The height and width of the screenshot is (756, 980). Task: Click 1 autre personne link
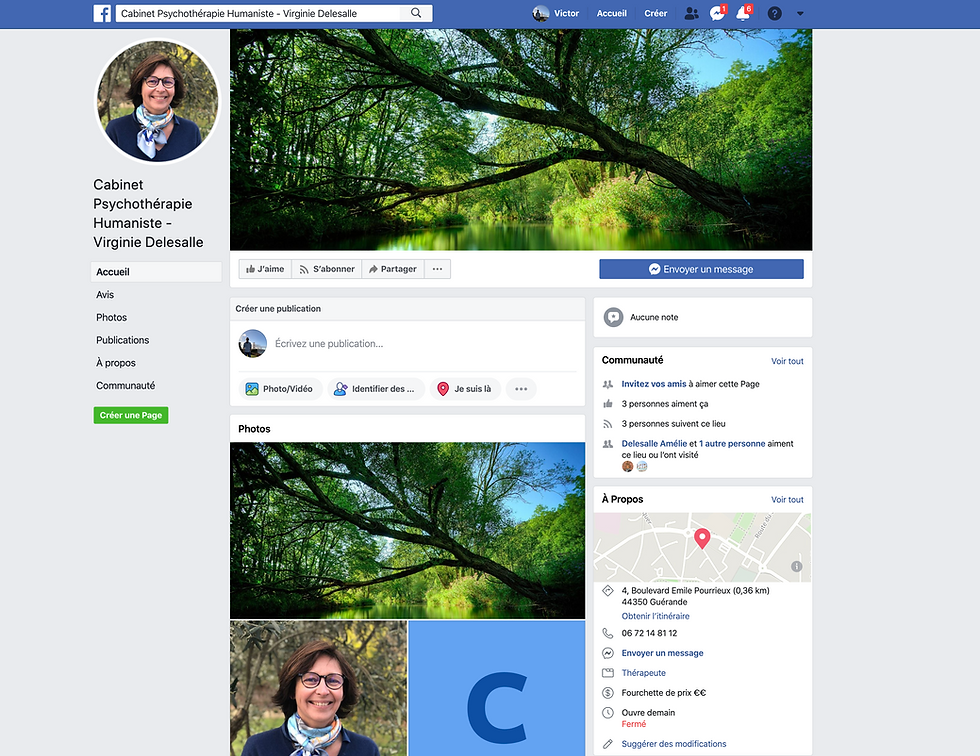(x=732, y=444)
